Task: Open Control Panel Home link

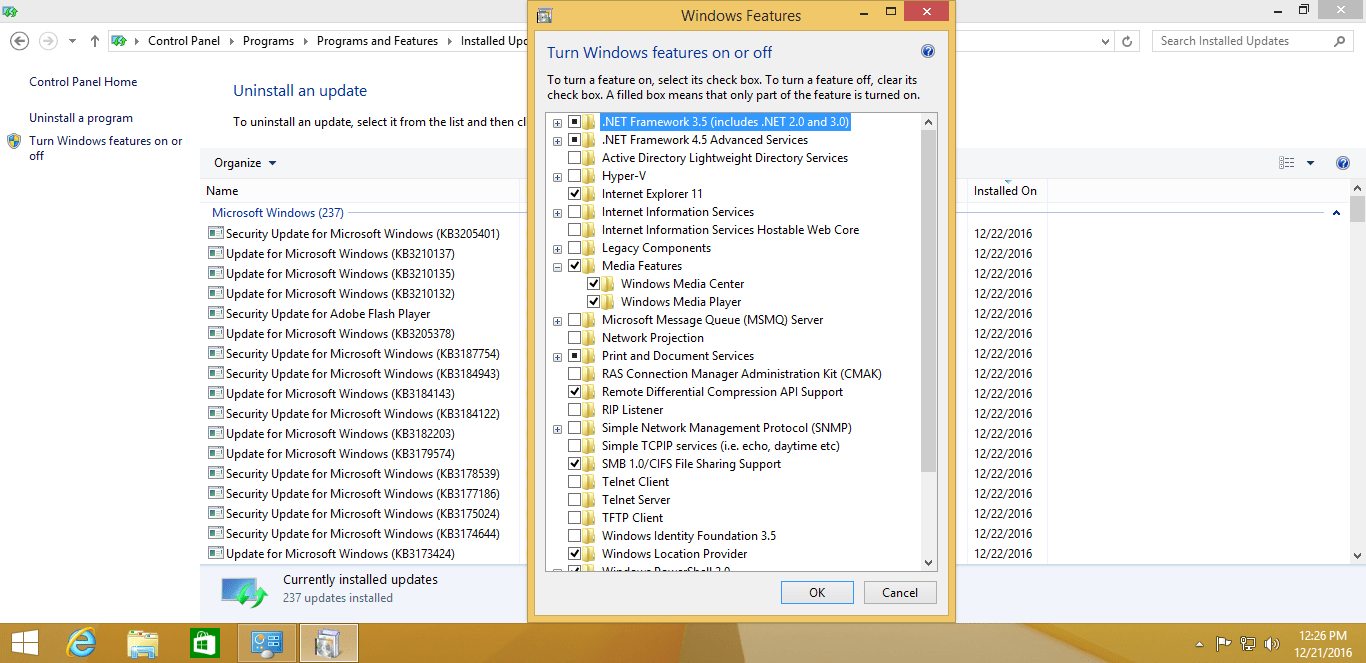Action: (83, 82)
